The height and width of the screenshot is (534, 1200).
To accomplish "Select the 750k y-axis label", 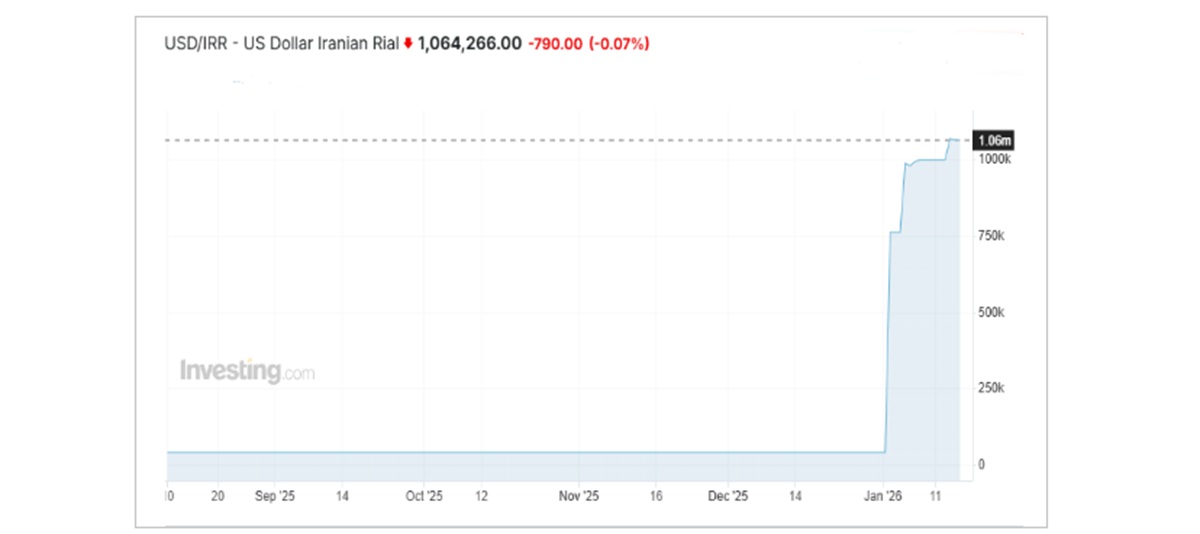I will pos(993,236).
